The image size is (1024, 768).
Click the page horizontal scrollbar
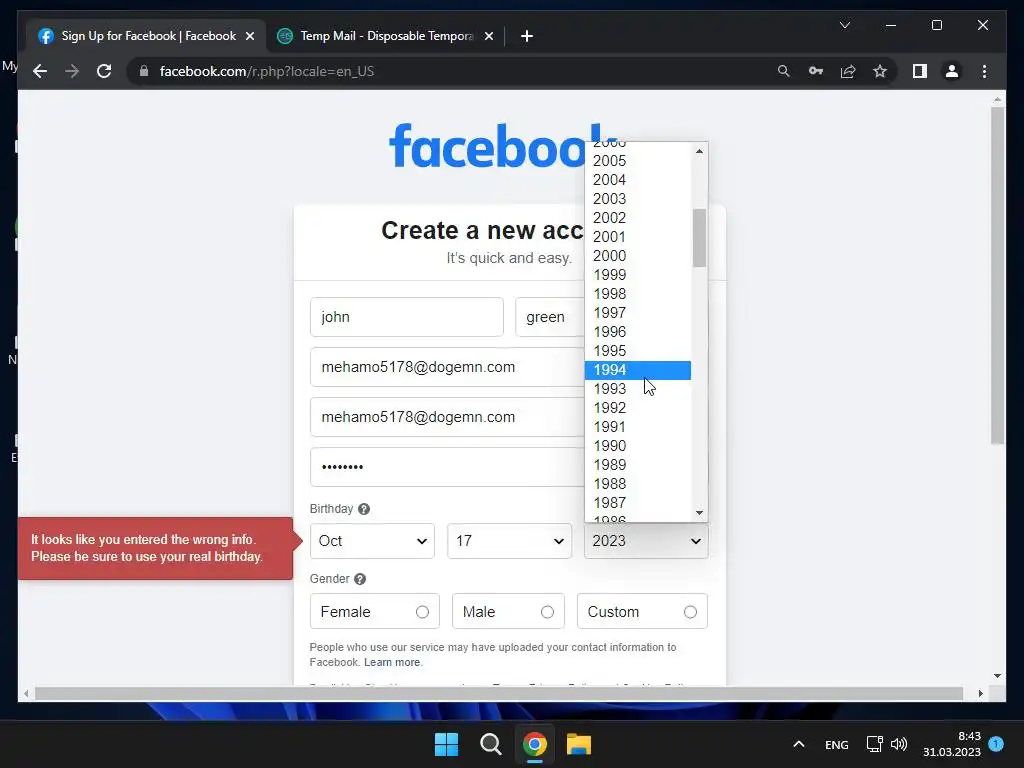tap(499, 694)
